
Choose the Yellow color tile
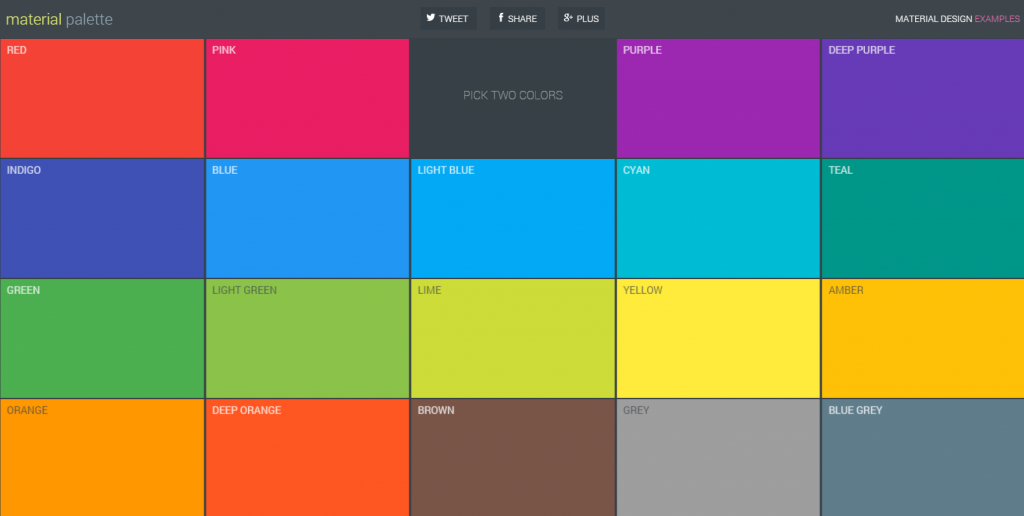(x=718, y=339)
